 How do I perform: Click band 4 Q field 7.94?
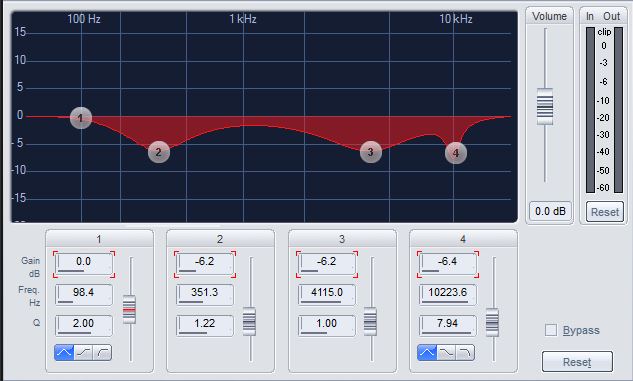tap(448, 326)
